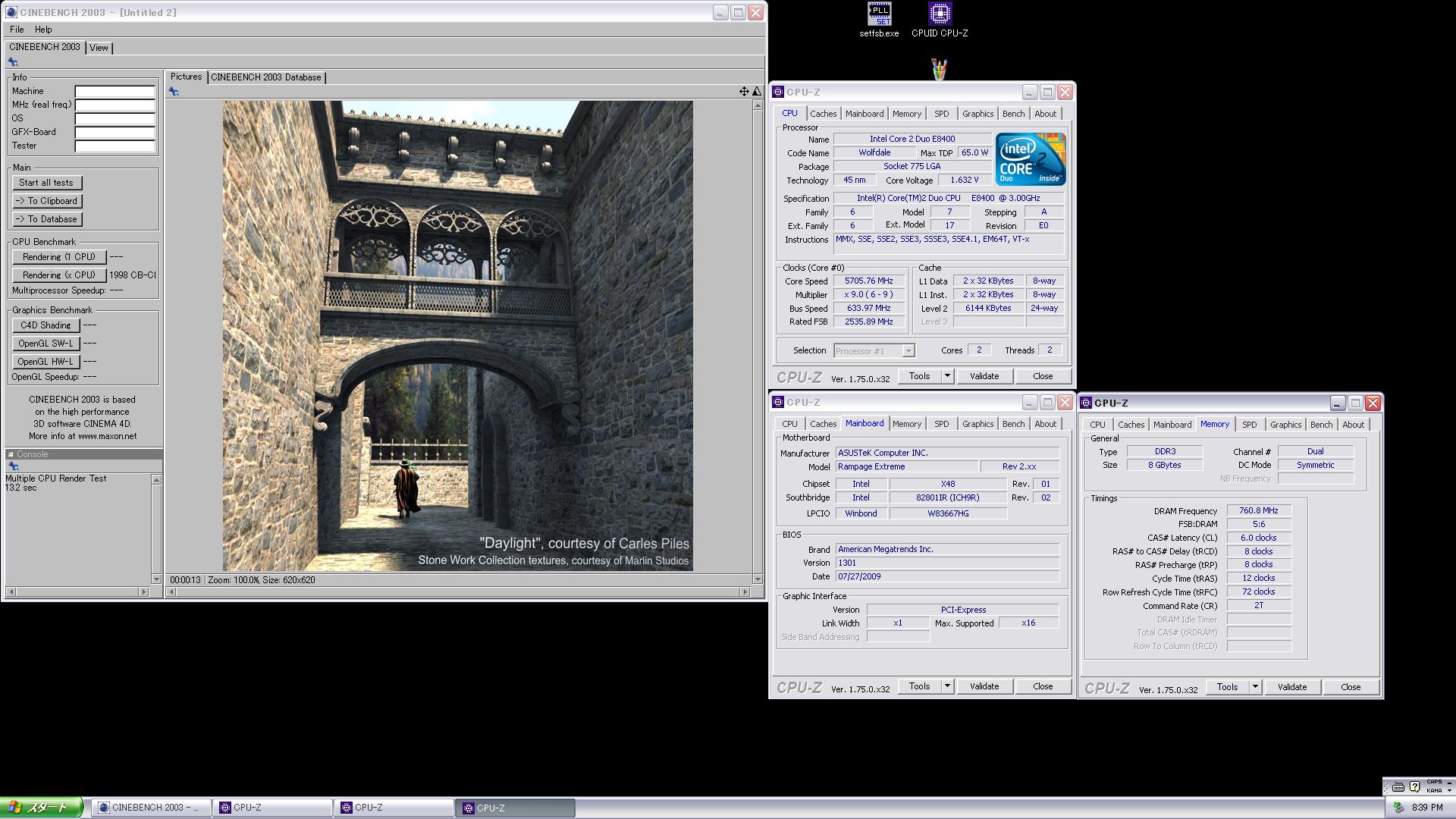
Task: Run OpenGL HW-L test
Action: pos(45,362)
